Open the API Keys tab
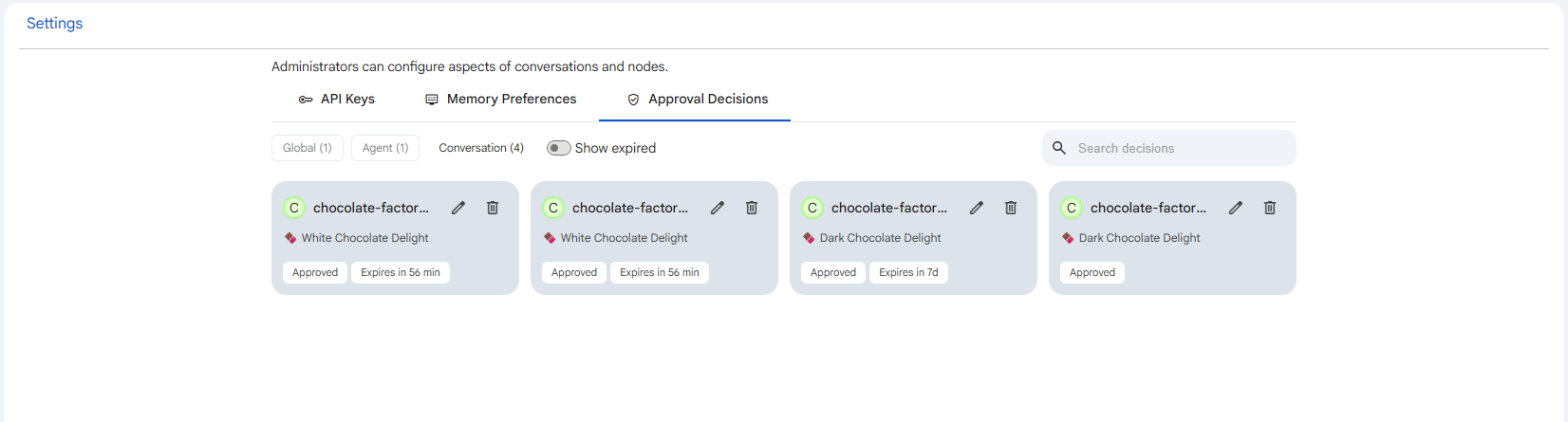This screenshot has width=1568, height=422. (x=336, y=99)
